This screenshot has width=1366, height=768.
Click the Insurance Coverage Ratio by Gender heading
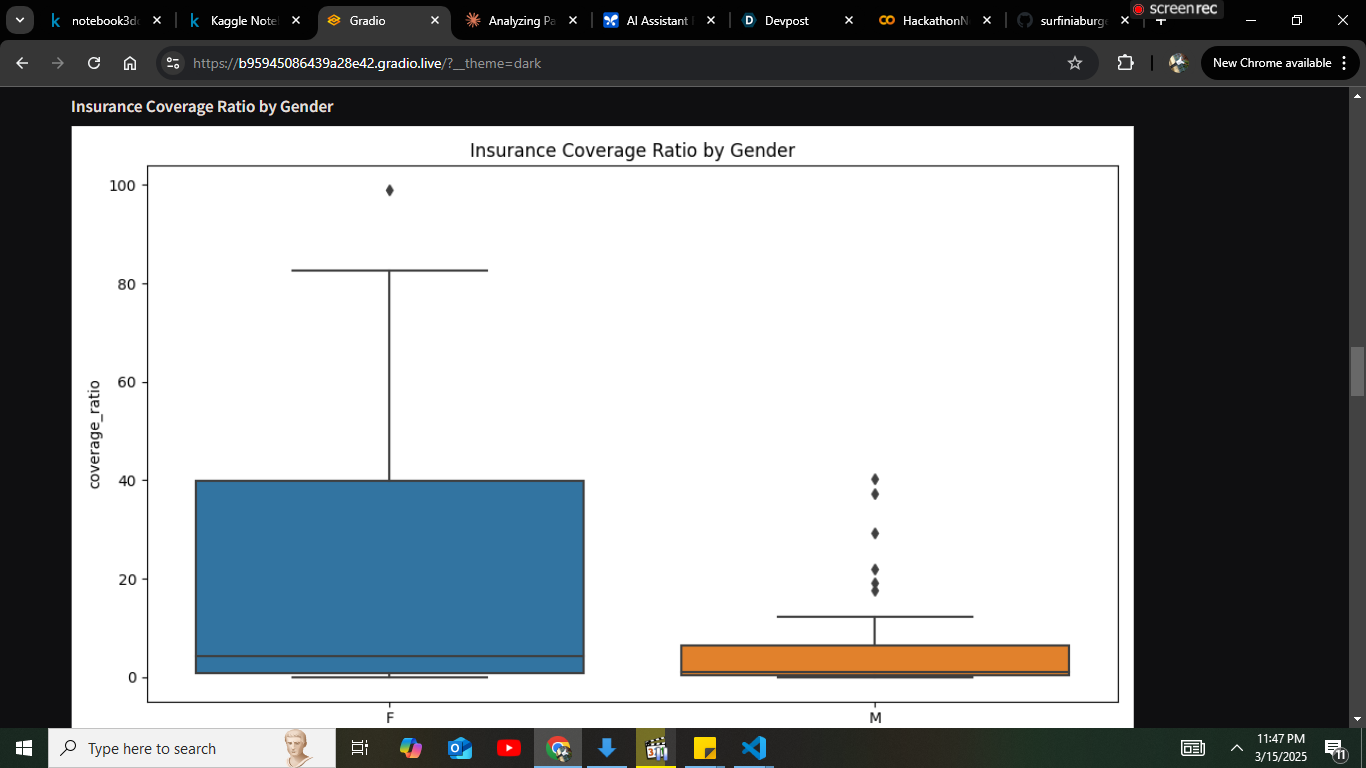202,106
